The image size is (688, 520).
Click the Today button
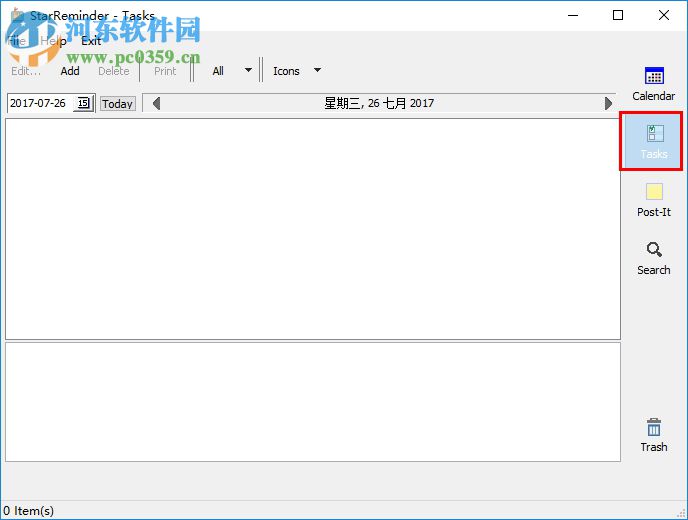tap(118, 104)
